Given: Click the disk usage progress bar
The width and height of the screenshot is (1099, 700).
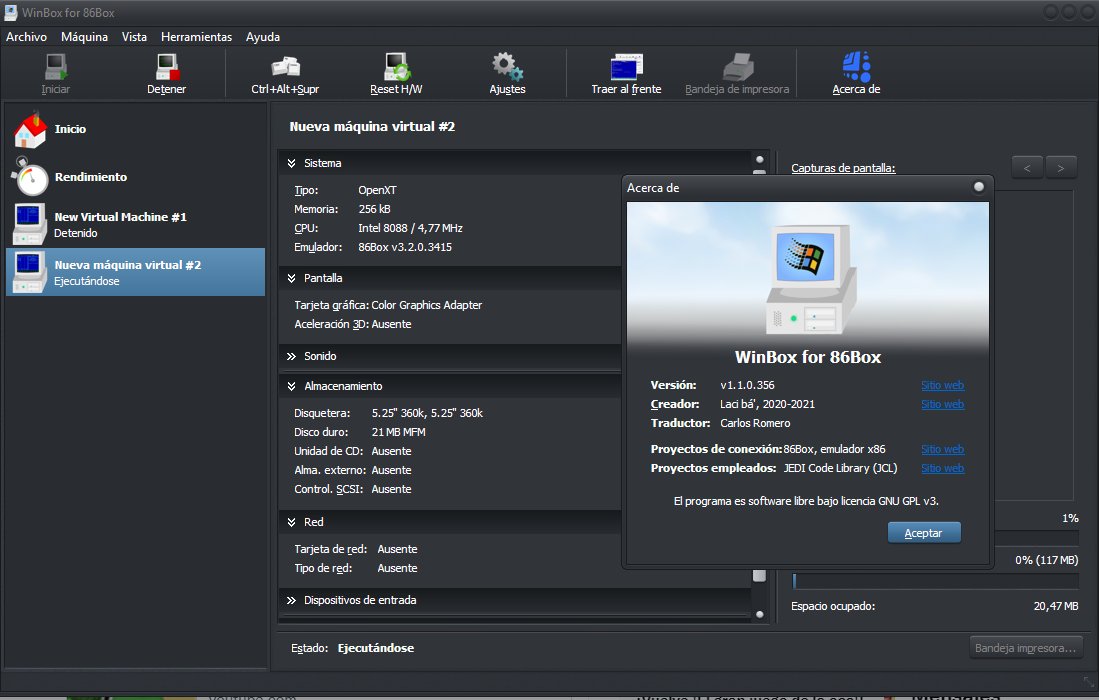Looking at the screenshot, I should click(x=935, y=581).
